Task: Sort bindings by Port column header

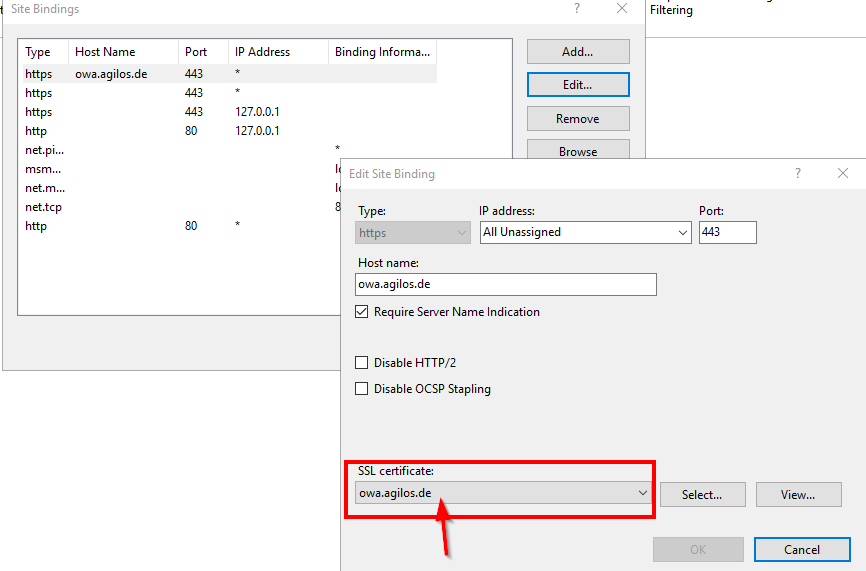Action: point(203,52)
